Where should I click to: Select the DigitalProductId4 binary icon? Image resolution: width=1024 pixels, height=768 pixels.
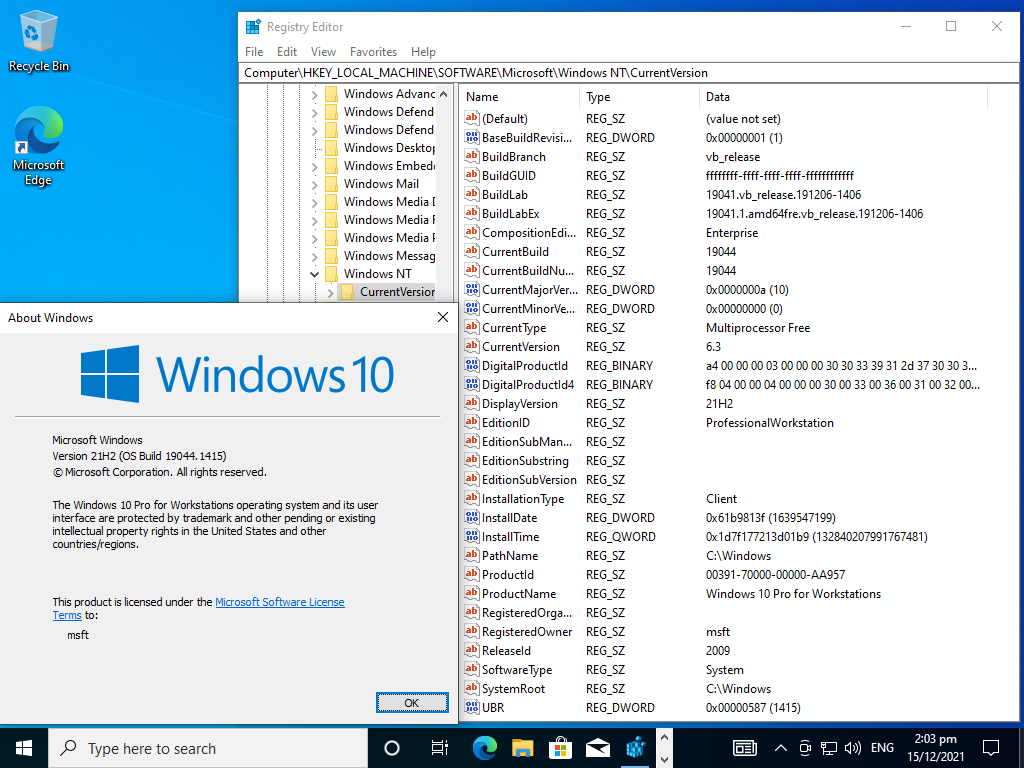[472, 384]
